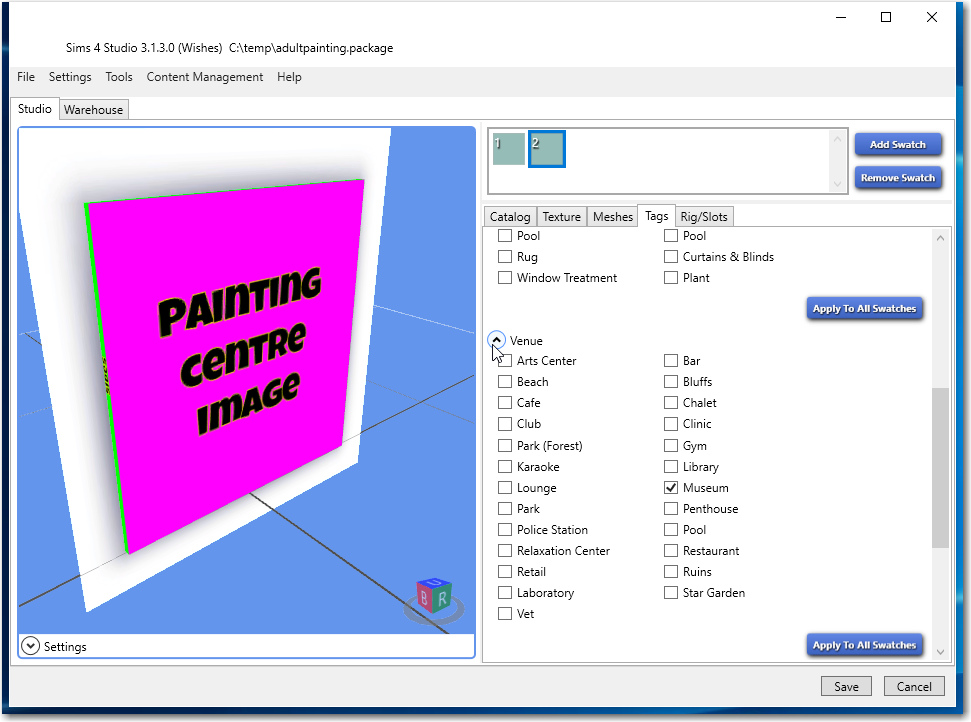Click the Add Swatch button
The height and width of the screenshot is (722, 971).
897,145
